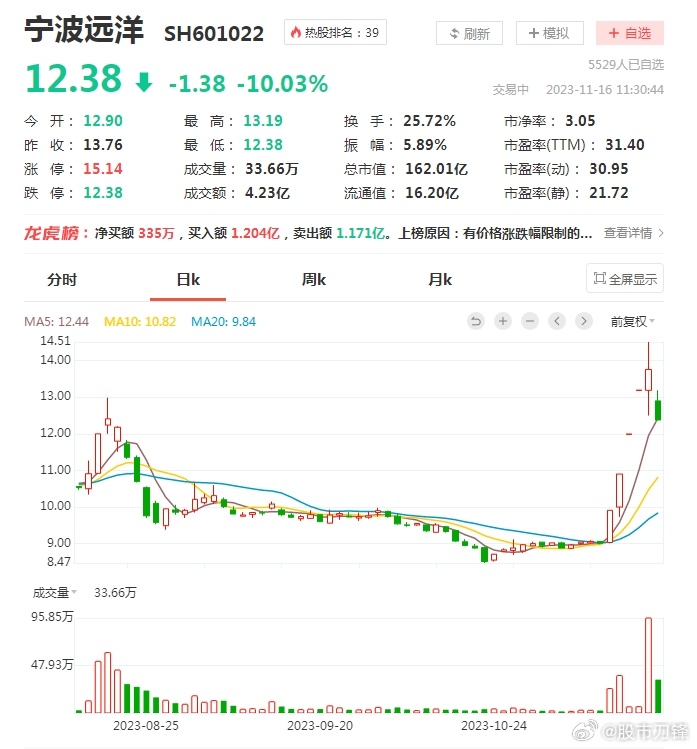Click the stock name 宁波远洋
697x749 pixels.
click(84, 30)
